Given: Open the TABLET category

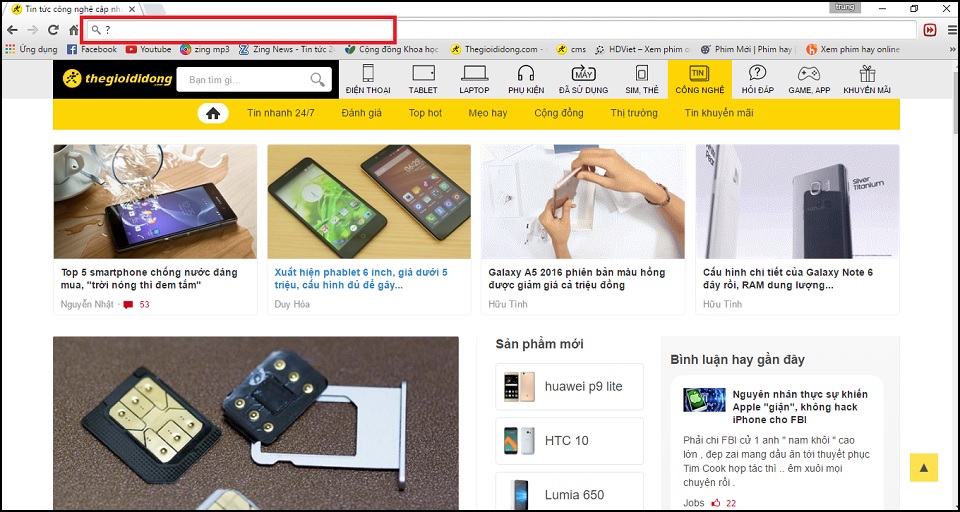Looking at the screenshot, I should [423, 79].
